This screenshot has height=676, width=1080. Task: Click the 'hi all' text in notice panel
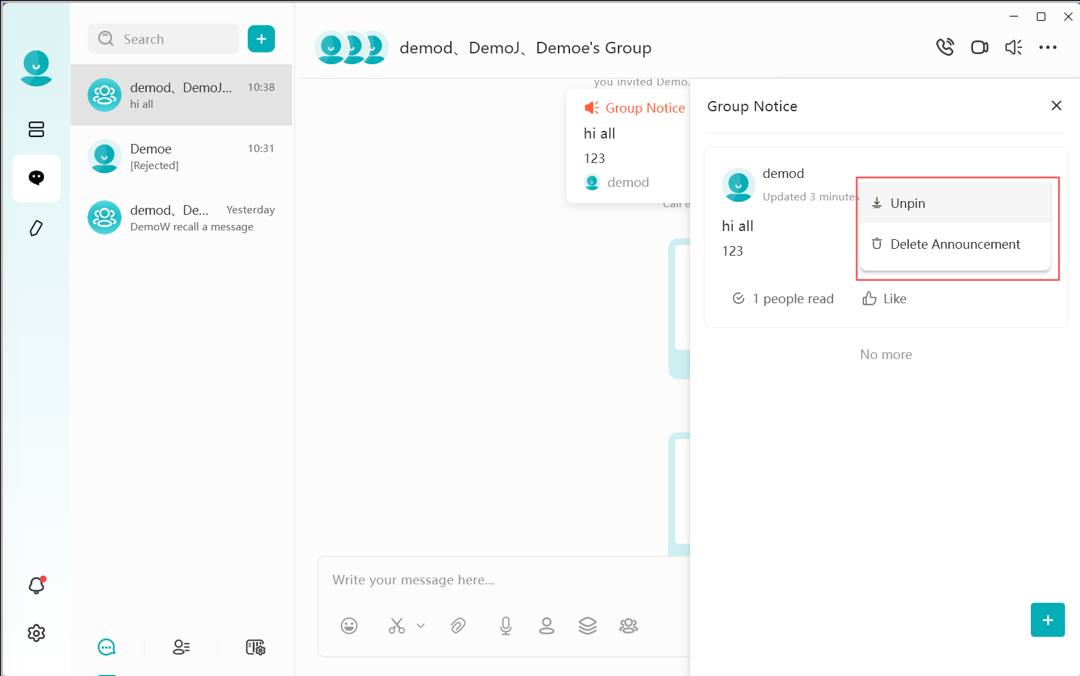(x=738, y=226)
